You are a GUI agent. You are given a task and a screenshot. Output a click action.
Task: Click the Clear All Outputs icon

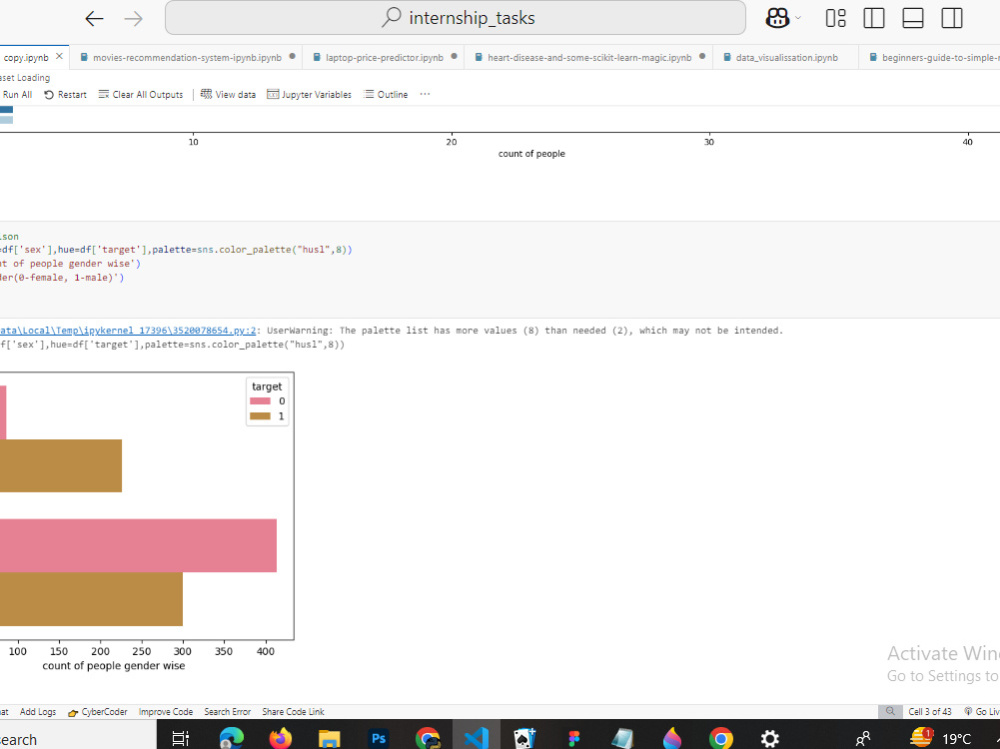point(104,94)
